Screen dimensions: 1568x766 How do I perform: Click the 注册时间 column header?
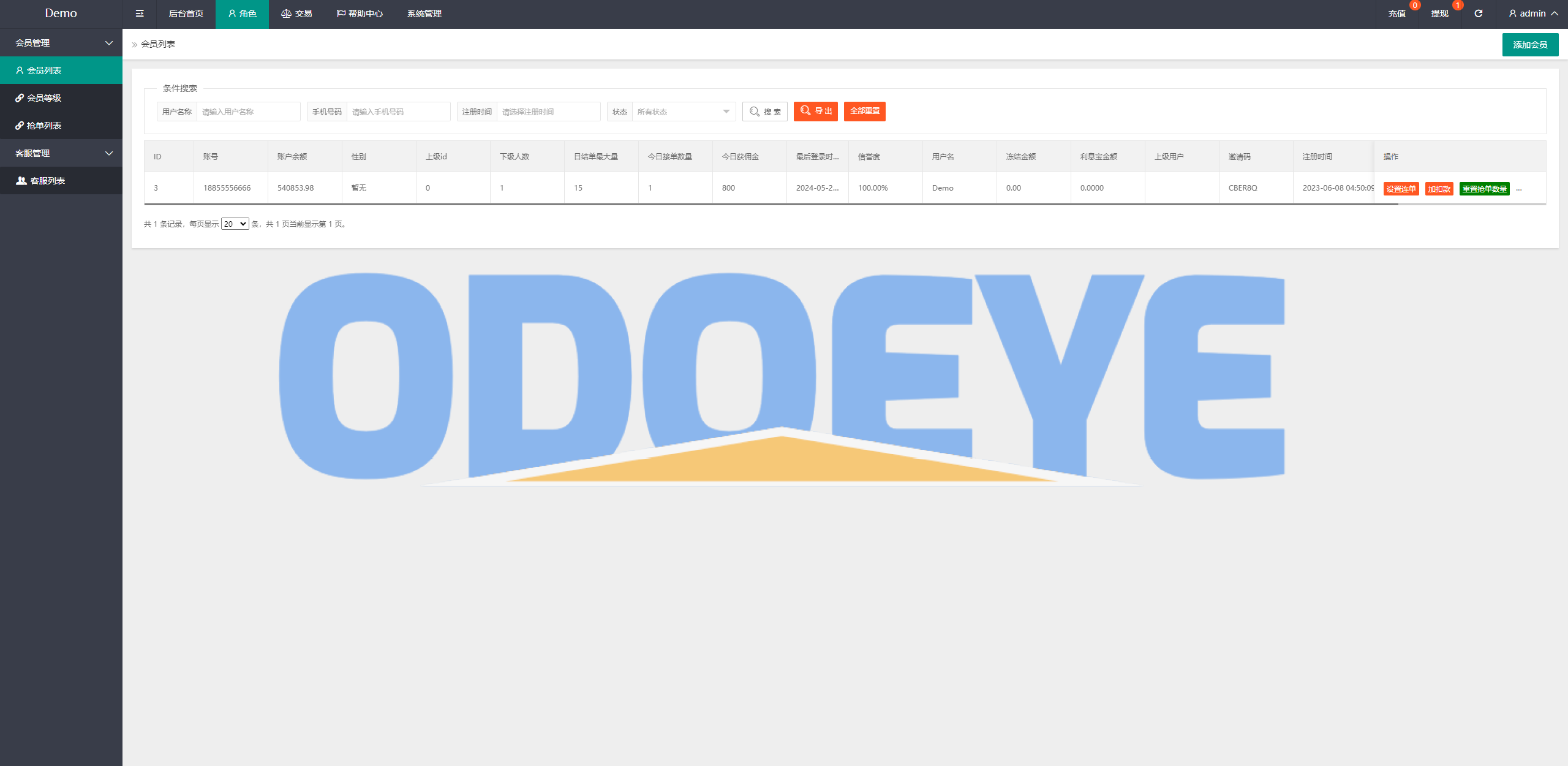1333,156
